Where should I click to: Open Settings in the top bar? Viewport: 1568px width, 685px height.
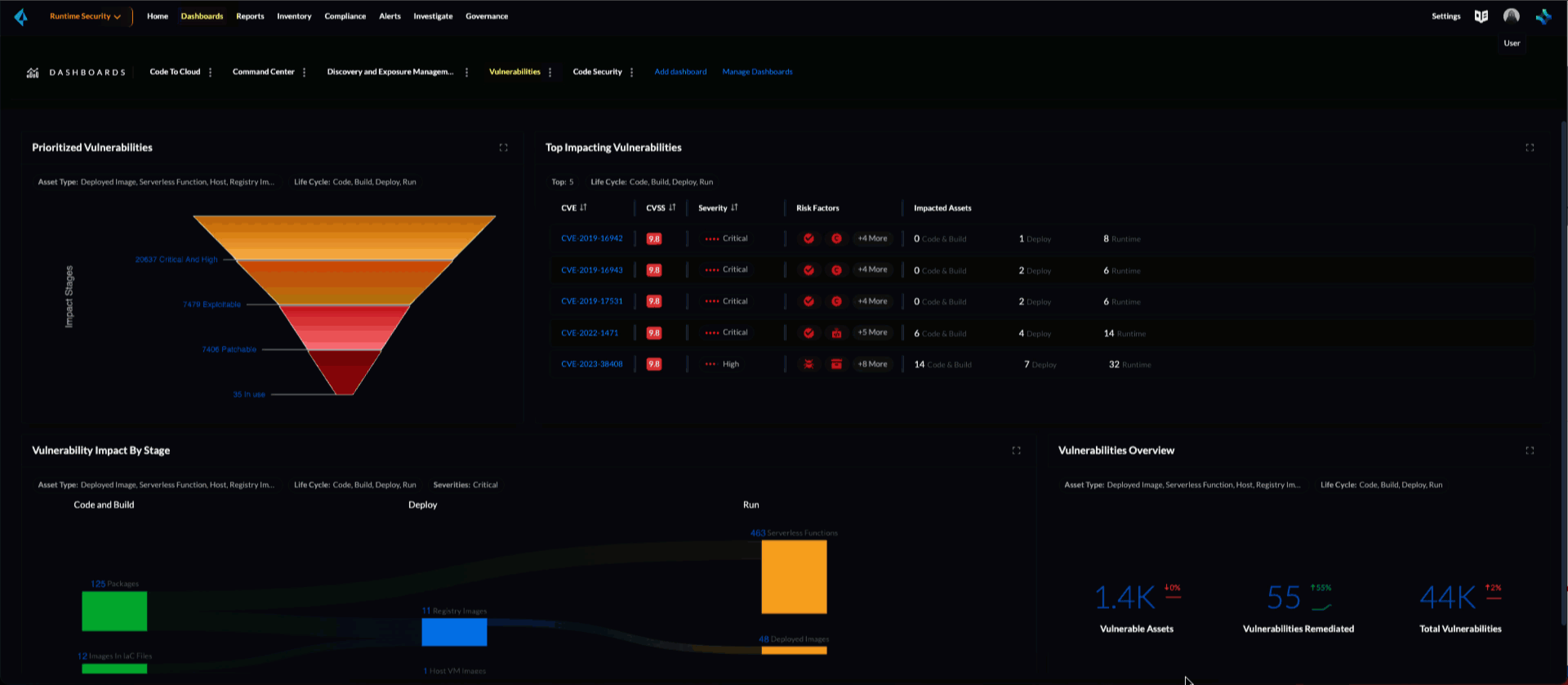tap(1445, 16)
